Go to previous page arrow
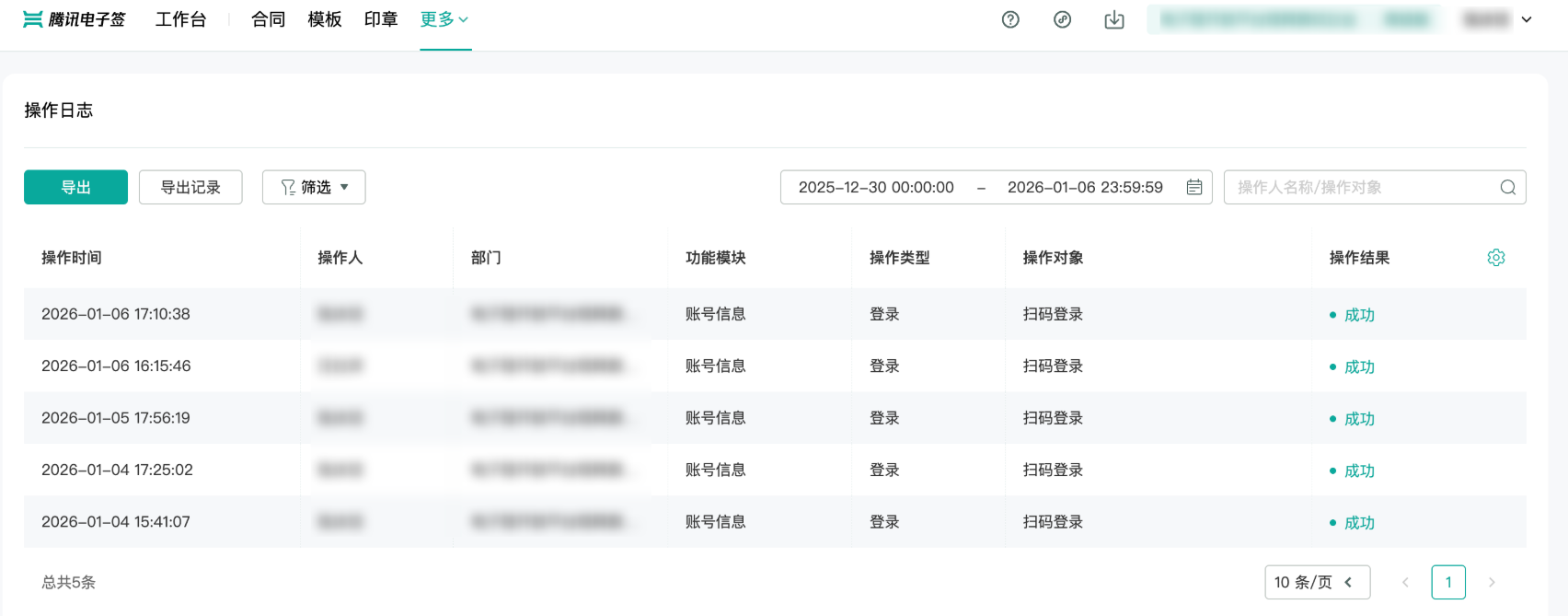Image resolution: width=1568 pixels, height=616 pixels. click(1405, 582)
